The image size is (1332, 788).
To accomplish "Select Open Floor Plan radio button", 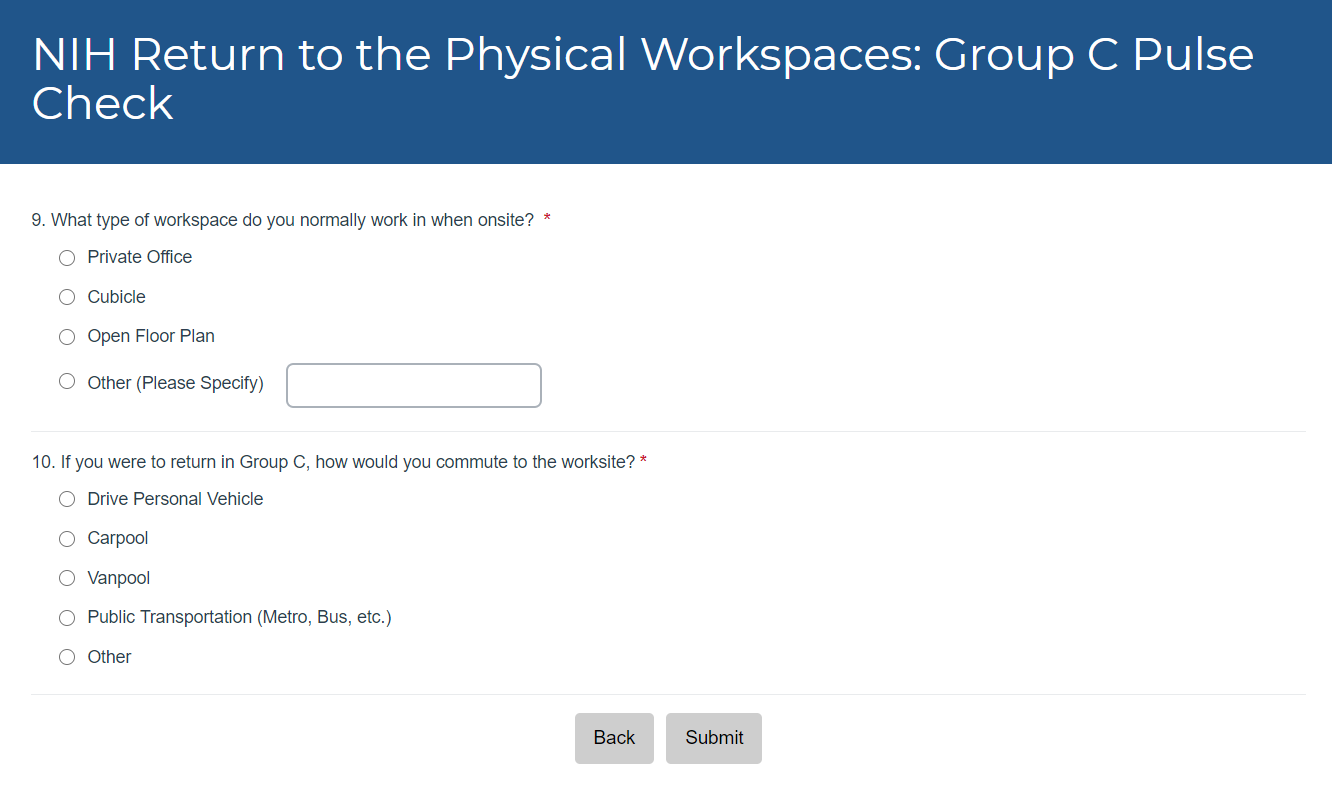I will 67,337.
